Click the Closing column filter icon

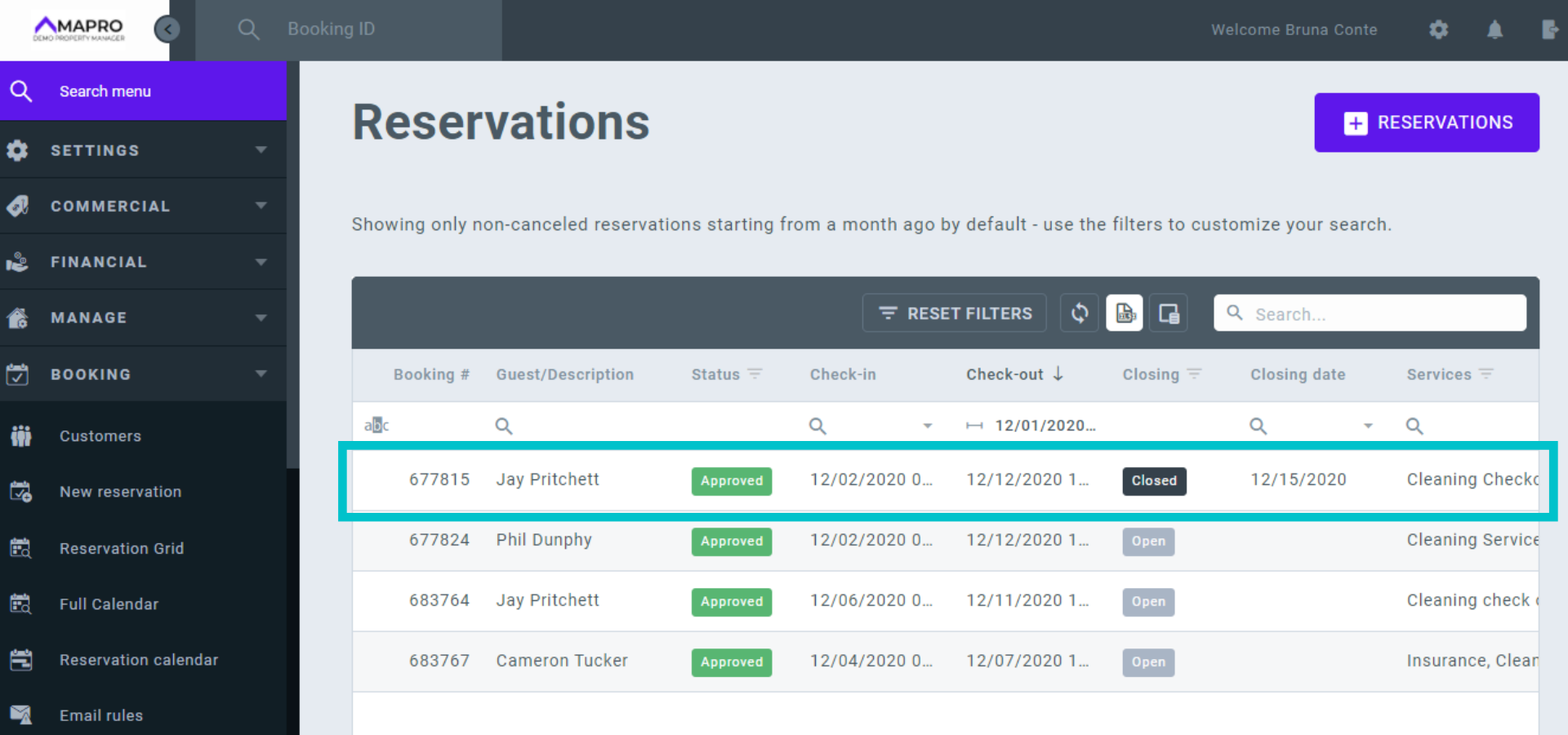[1195, 374]
